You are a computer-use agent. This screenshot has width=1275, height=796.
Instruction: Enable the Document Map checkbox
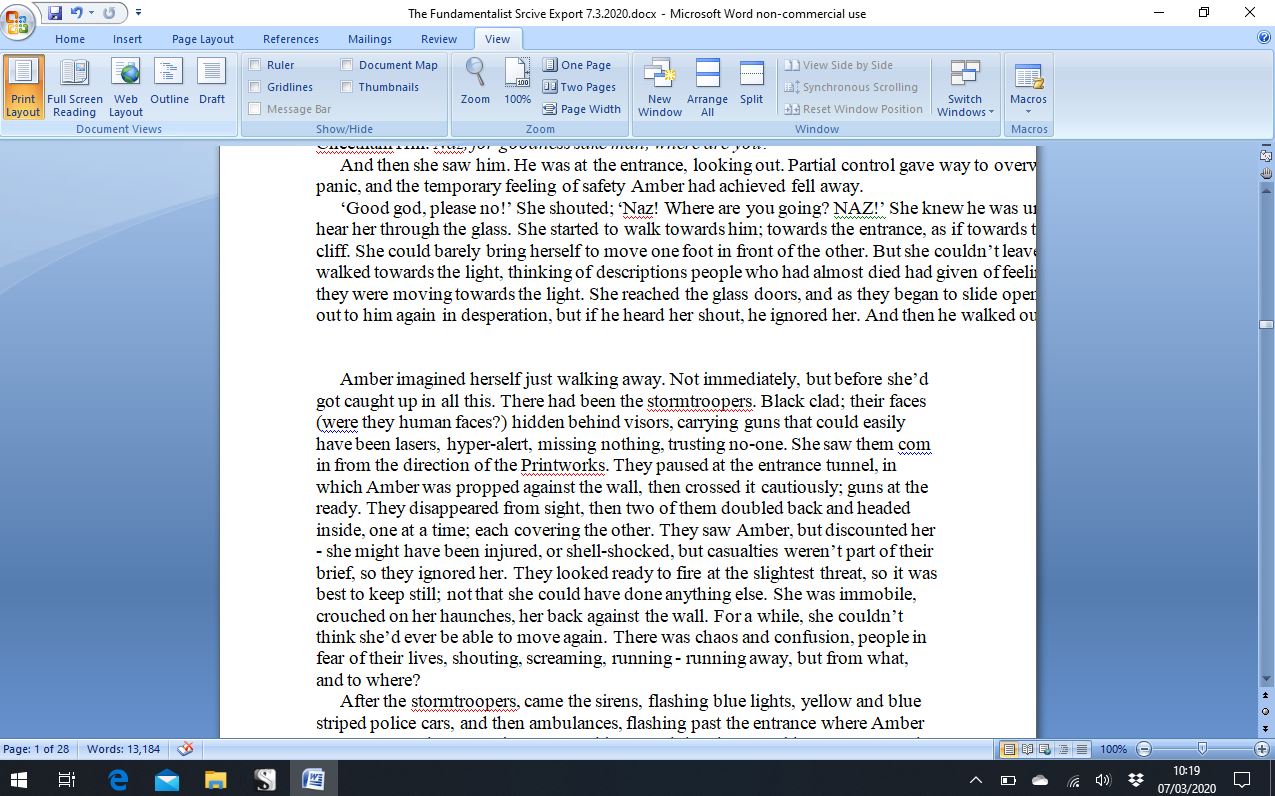(347, 65)
